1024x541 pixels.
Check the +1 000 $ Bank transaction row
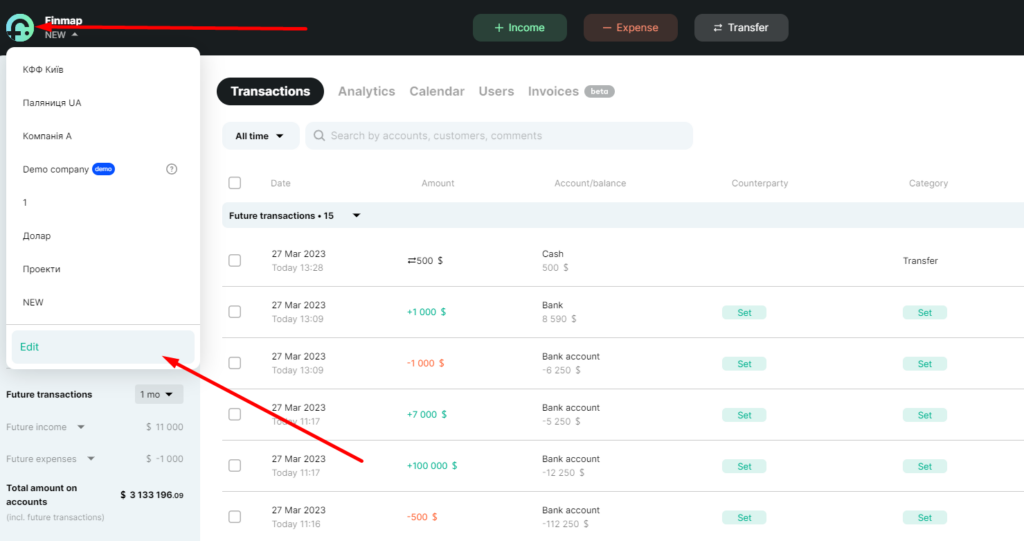point(235,312)
